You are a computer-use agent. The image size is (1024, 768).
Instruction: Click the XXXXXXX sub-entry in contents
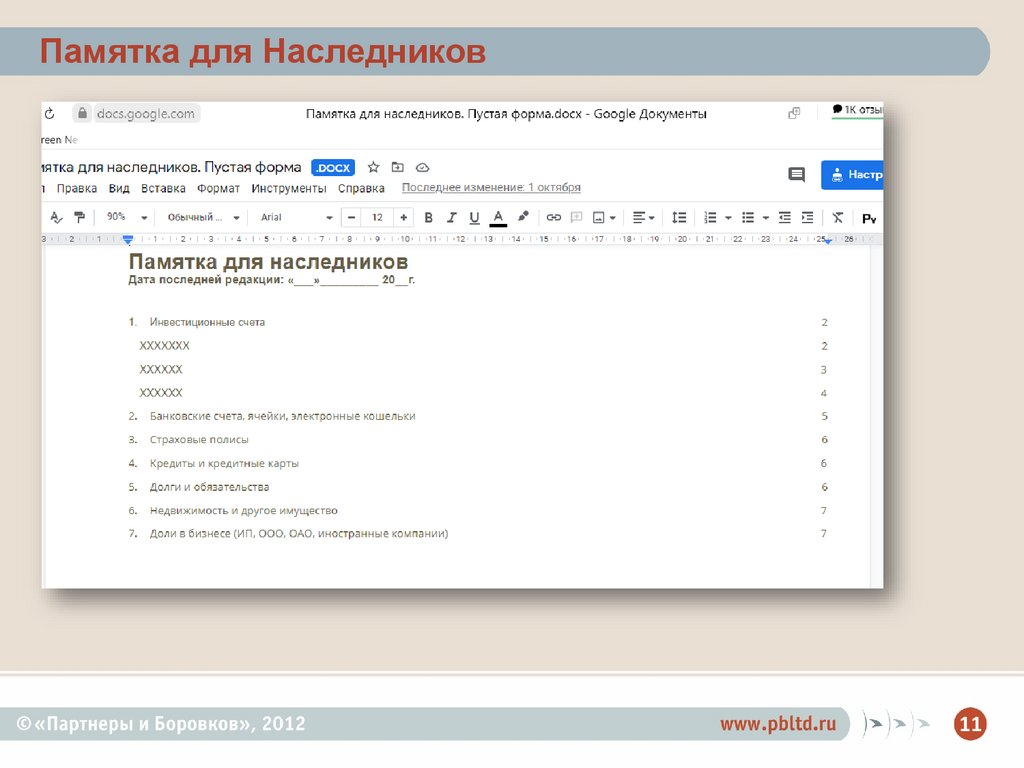(165, 346)
